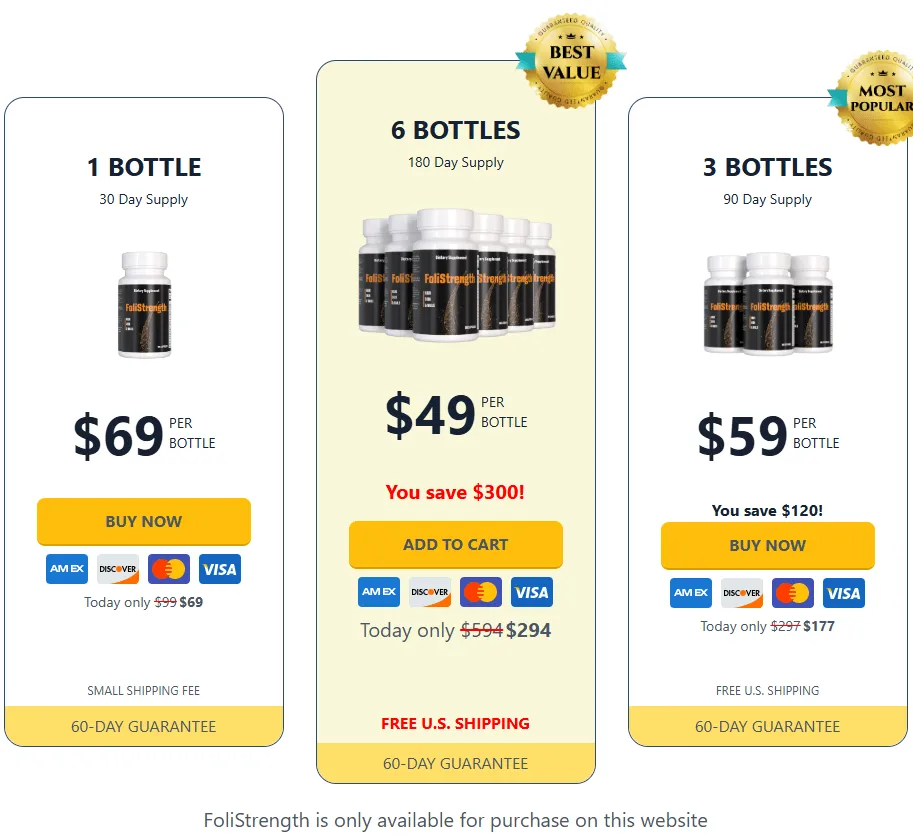Click the AMEX icon under 1 Bottle
This screenshot has width=913, height=838.
[67, 569]
